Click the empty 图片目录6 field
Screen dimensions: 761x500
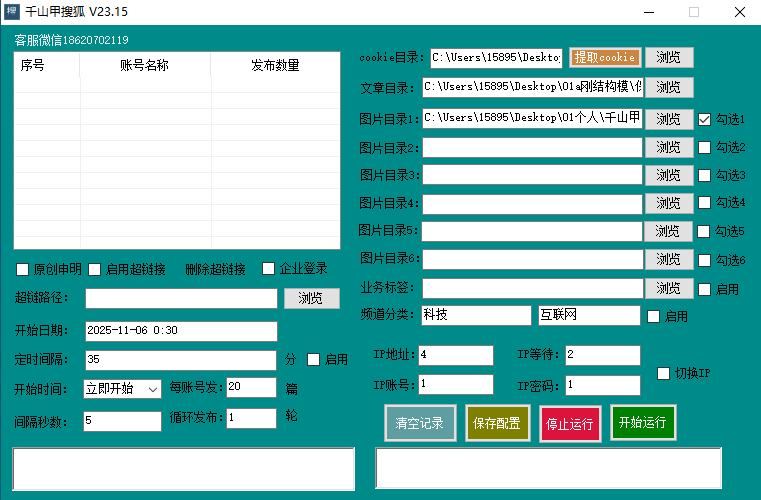(532, 259)
